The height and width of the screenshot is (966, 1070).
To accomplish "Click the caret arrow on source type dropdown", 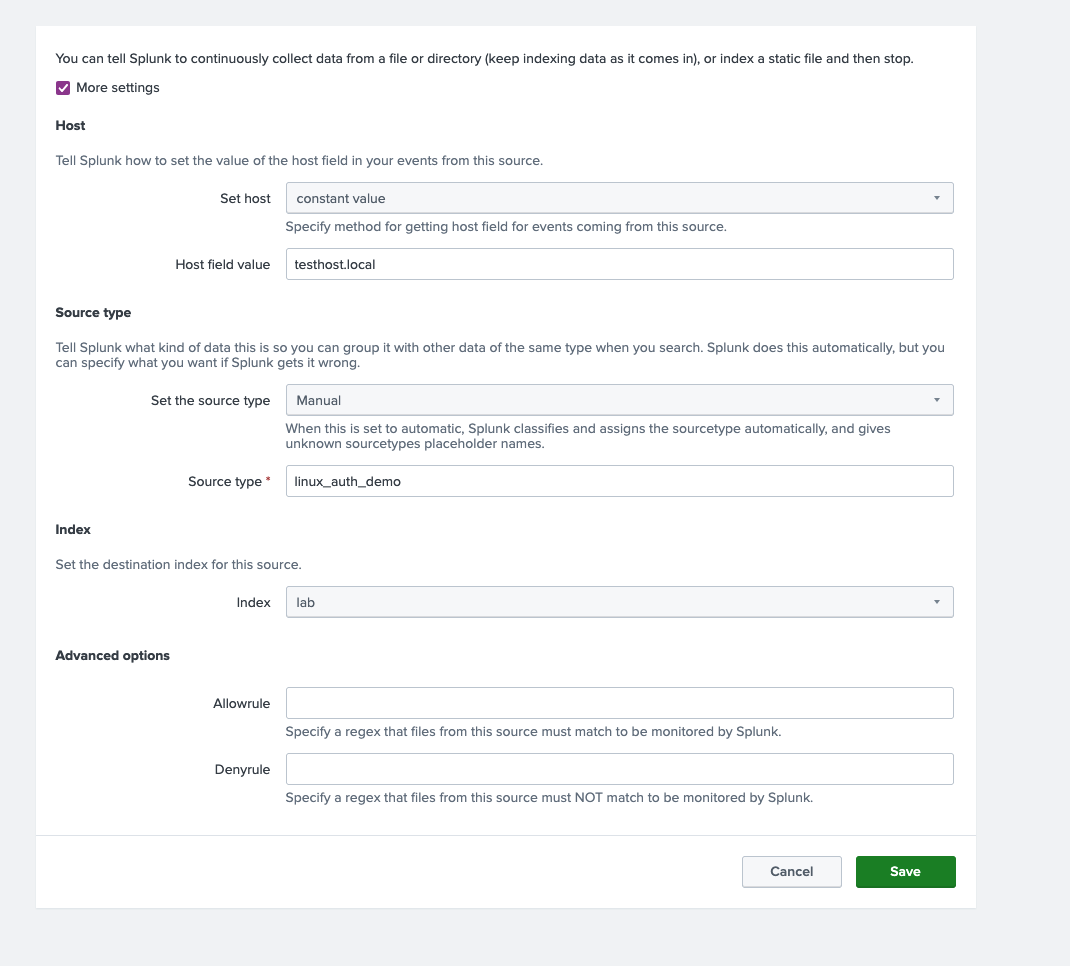I will (x=937, y=400).
